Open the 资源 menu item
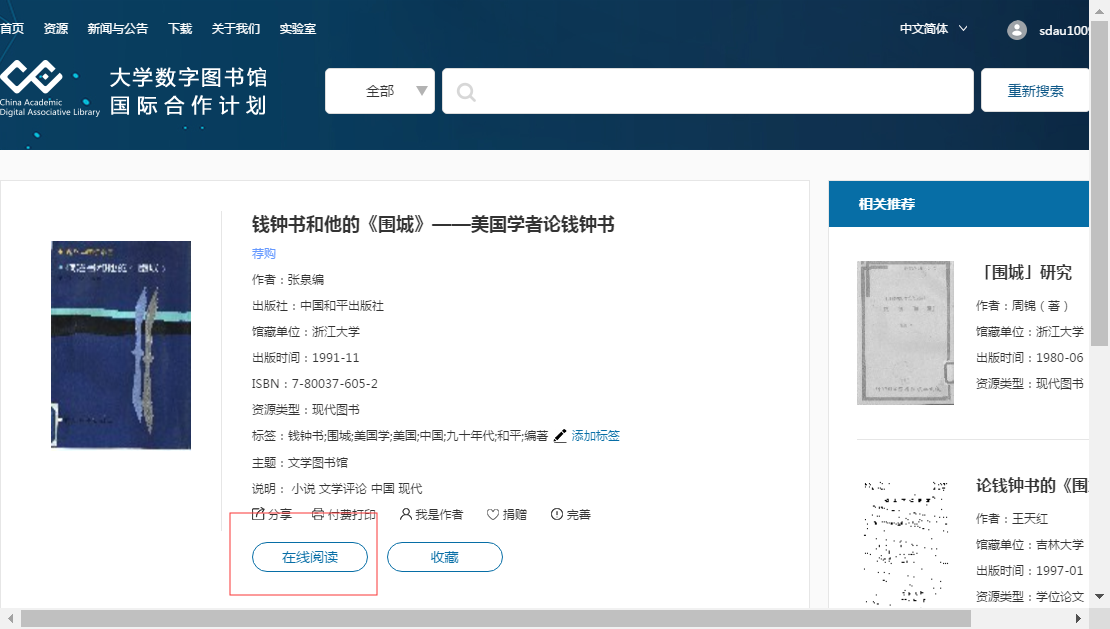Image resolution: width=1110 pixels, height=629 pixels. 56,28
